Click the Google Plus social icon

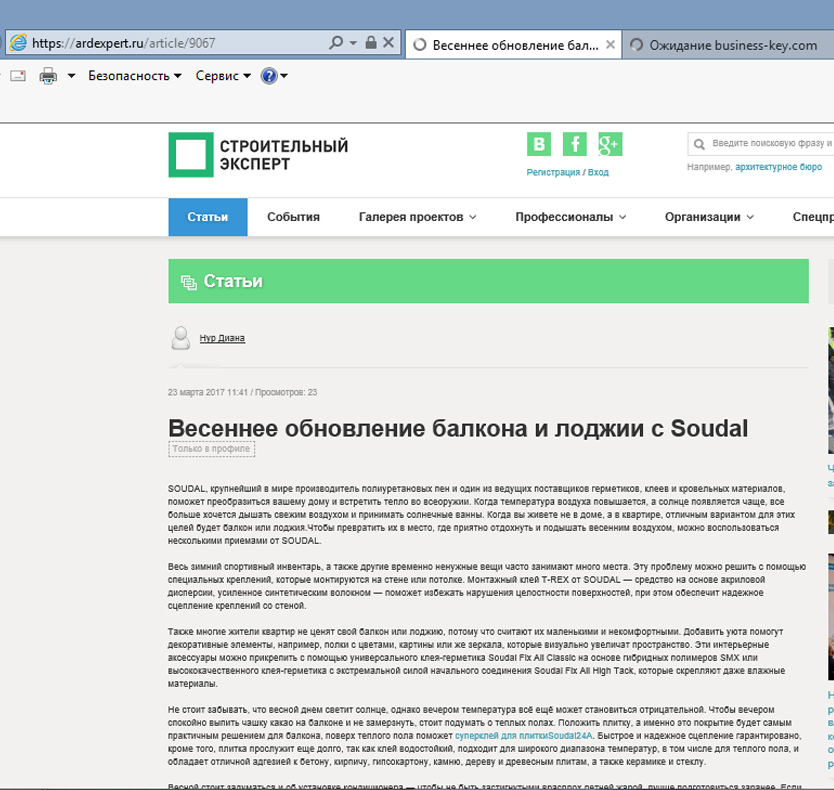(x=610, y=144)
